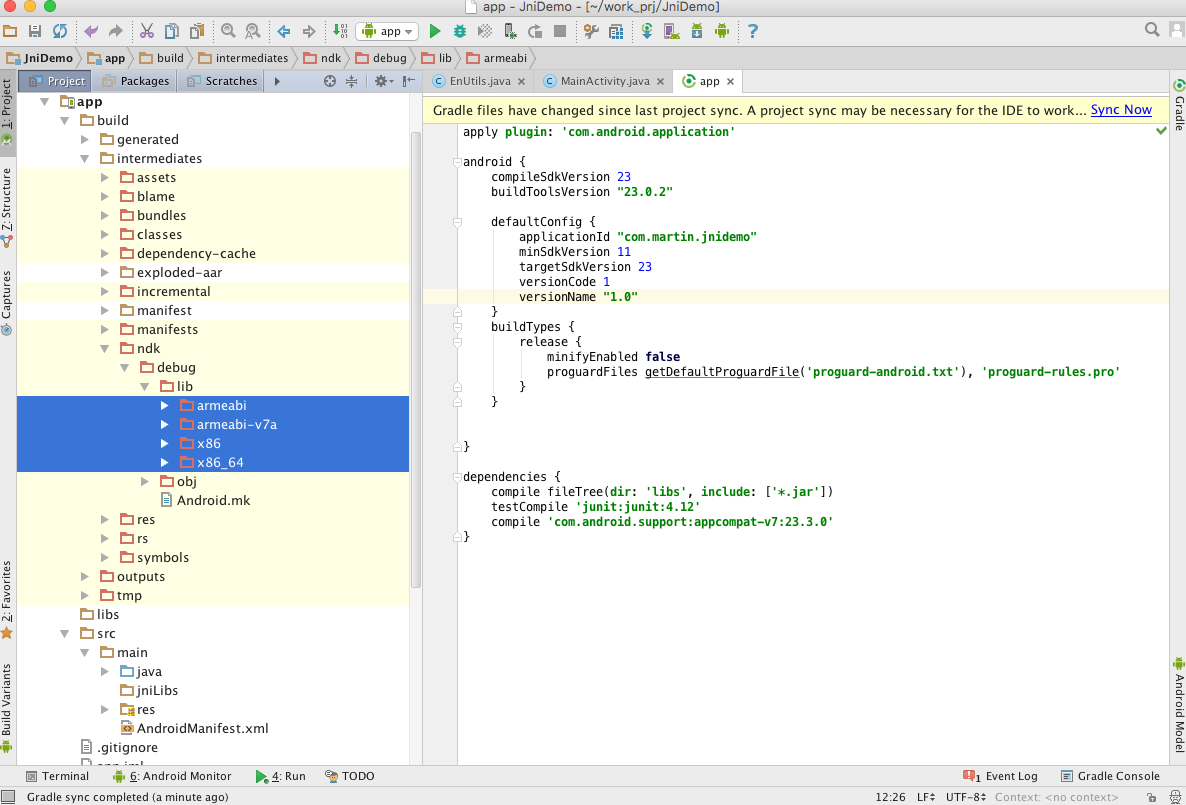1186x805 pixels.
Task: Click Scroll from Source crosshair icon
Action: [330, 81]
